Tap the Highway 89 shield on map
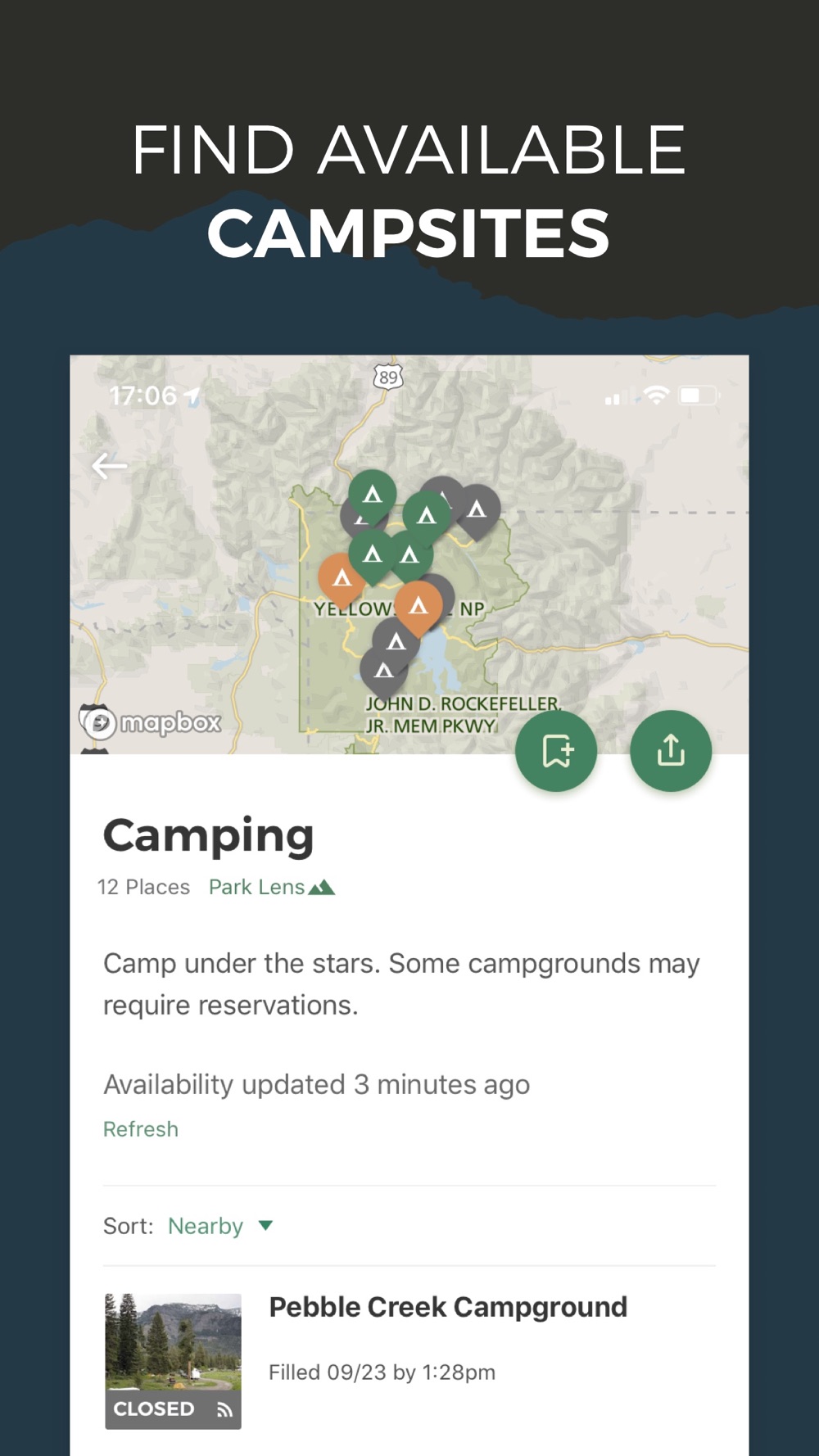The image size is (819, 1456). (x=388, y=378)
